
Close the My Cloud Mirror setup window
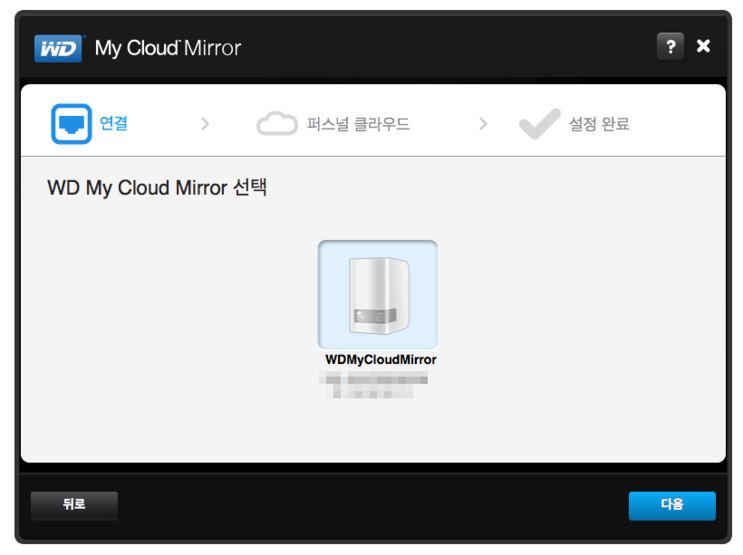point(703,46)
